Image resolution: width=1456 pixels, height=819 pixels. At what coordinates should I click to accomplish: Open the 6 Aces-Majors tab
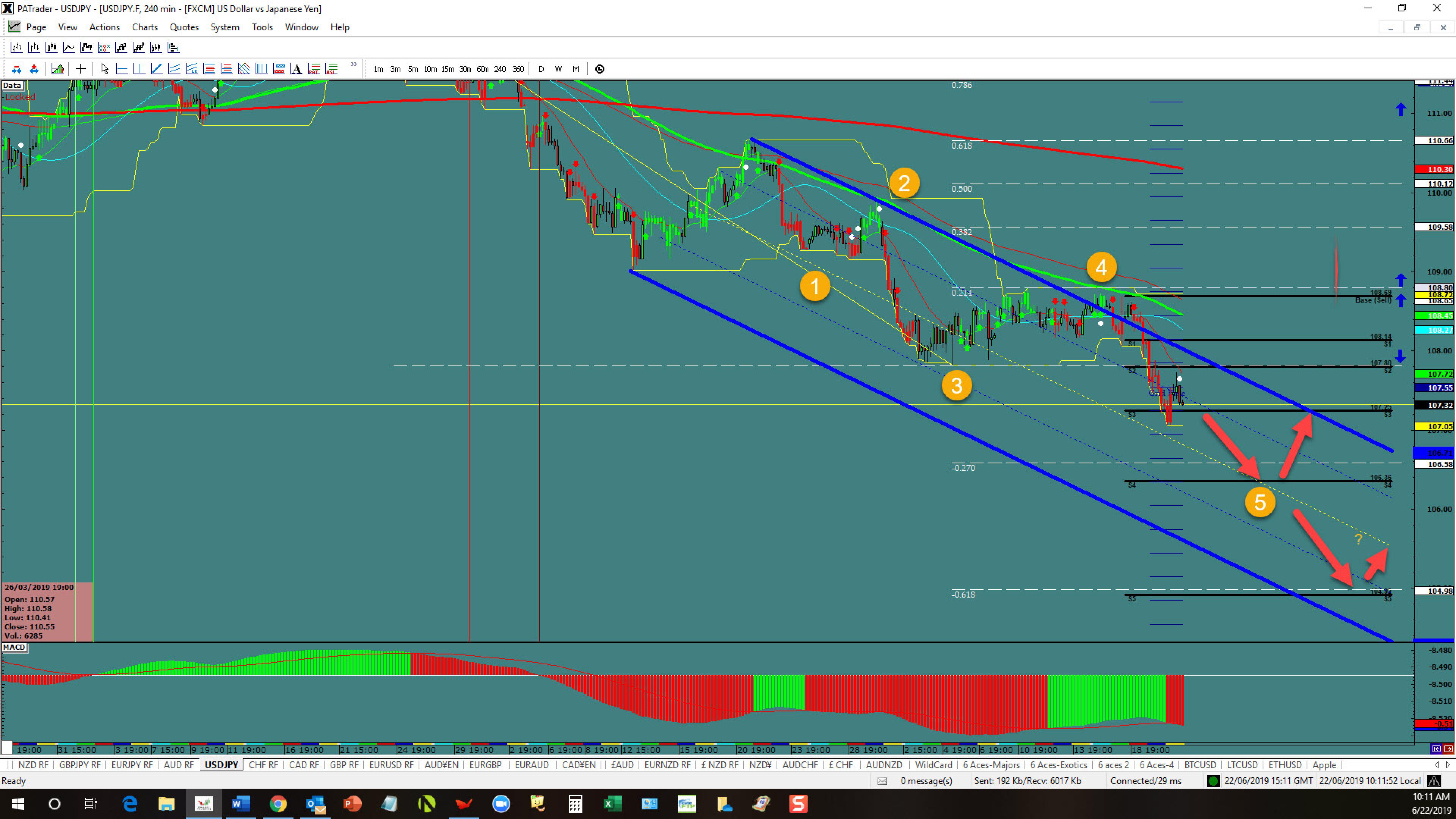[992, 765]
